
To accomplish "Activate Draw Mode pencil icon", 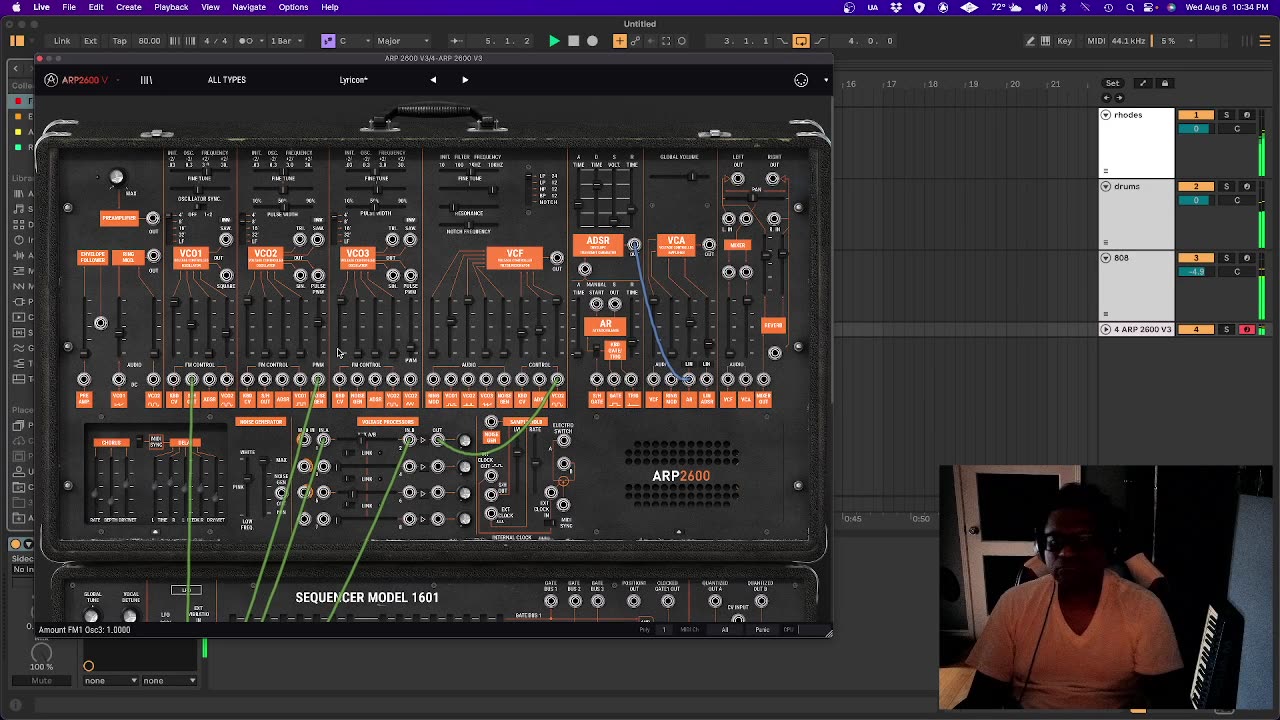I will 1030,41.
